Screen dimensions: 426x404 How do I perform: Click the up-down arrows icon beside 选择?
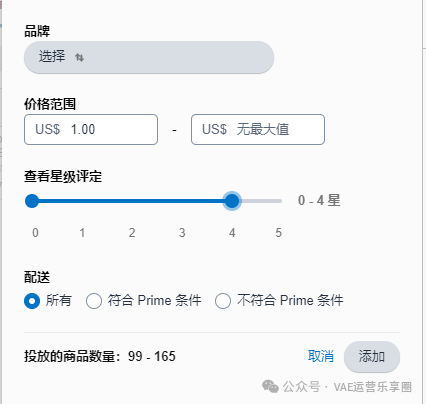(x=79, y=57)
